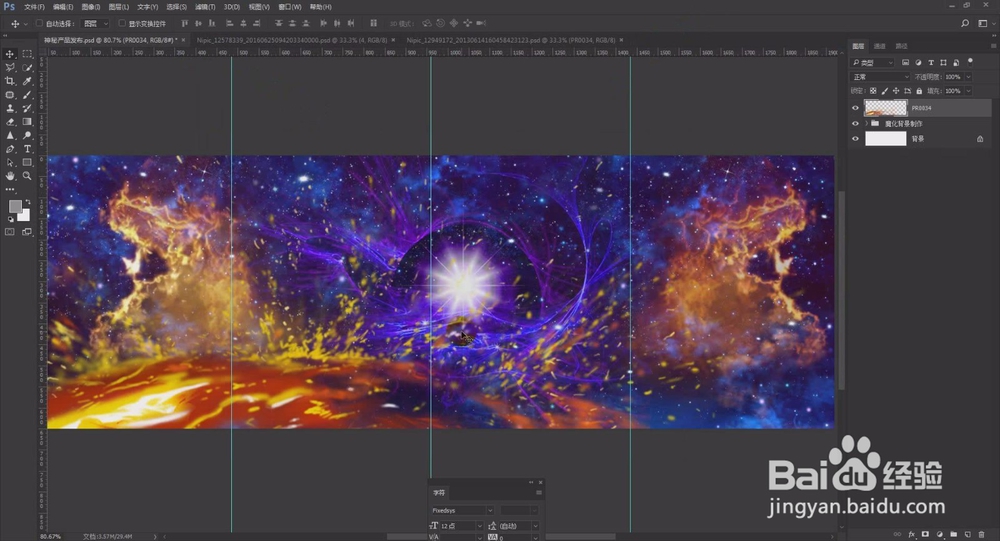Open the 12 点 font size dropdown
This screenshot has width=1000, height=541.
[460, 526]
